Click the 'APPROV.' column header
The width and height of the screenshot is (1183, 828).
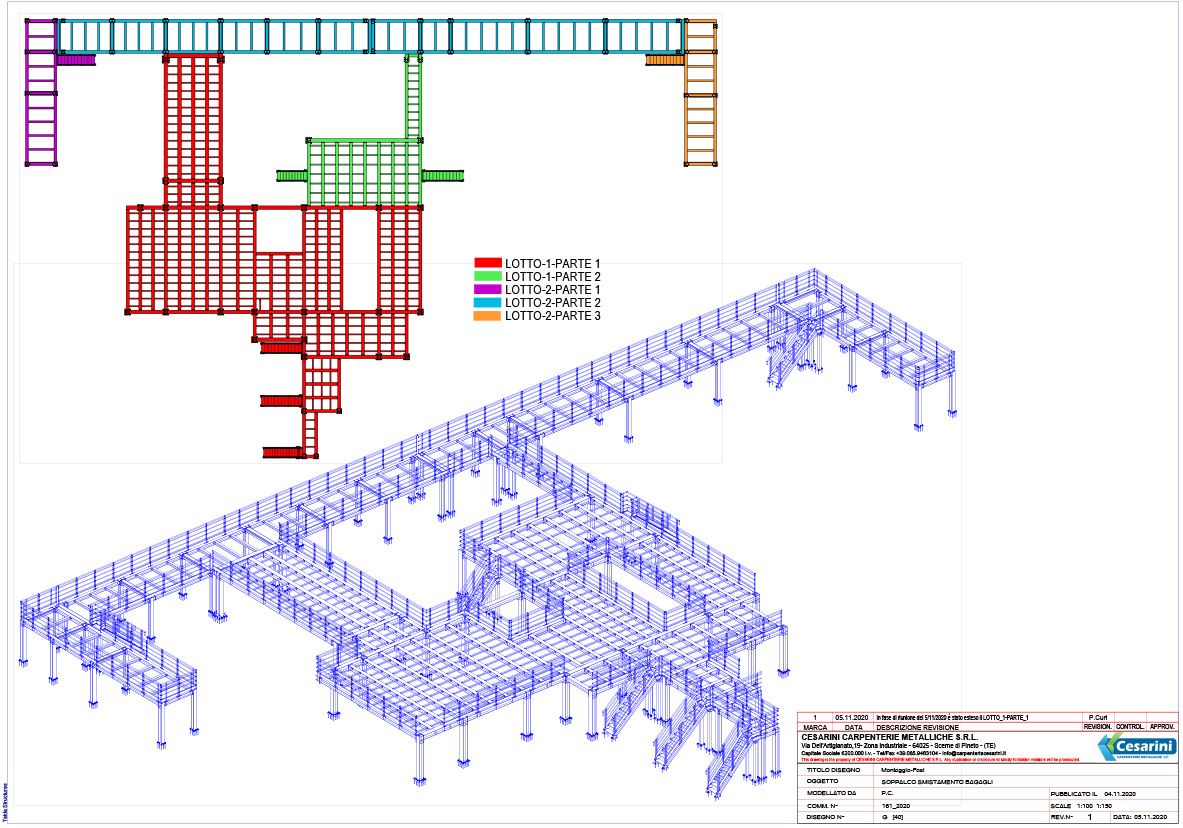tap(1163, 727)
